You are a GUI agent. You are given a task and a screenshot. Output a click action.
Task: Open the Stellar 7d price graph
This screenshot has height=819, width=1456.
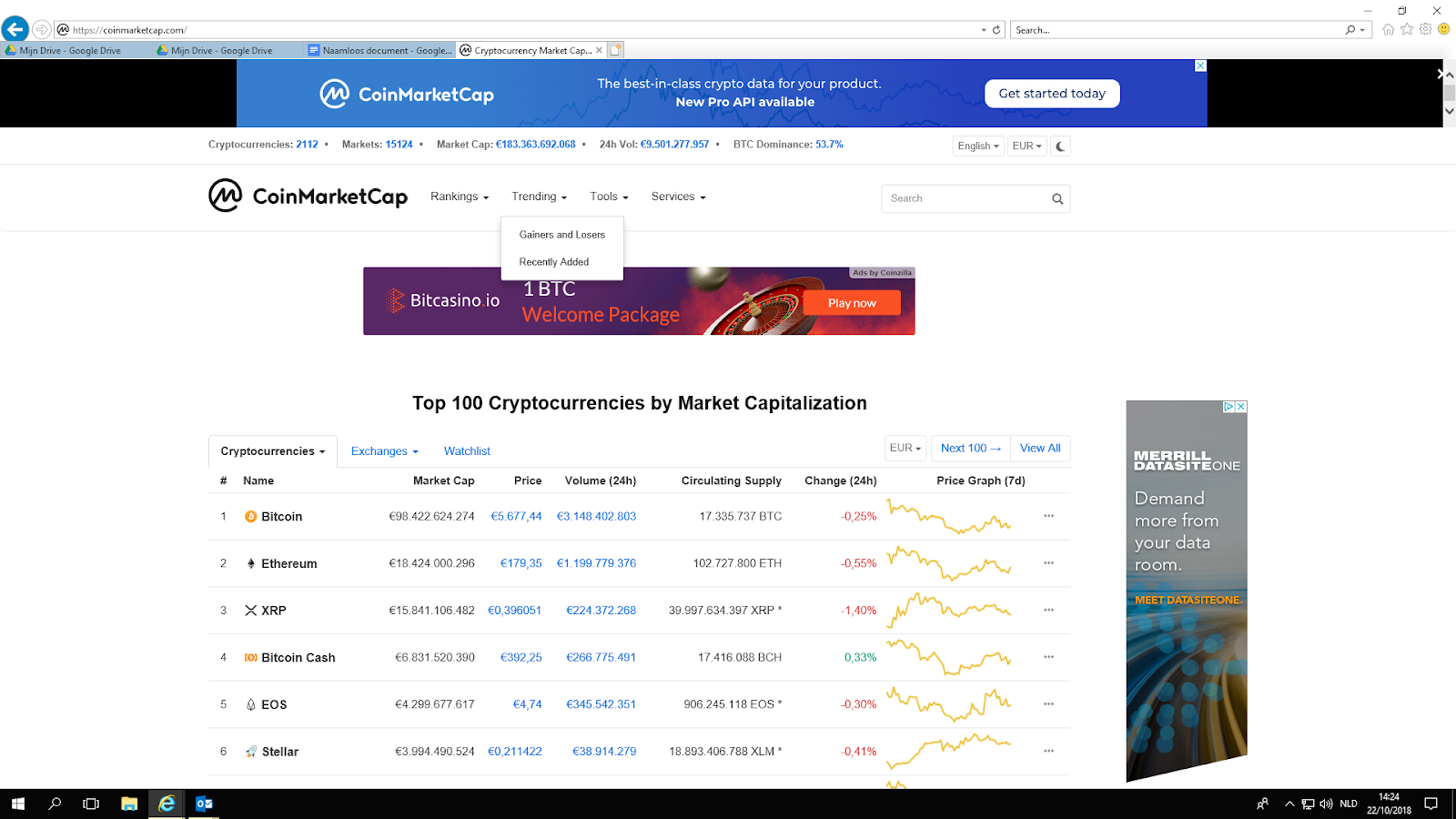(x=949, y=751)
